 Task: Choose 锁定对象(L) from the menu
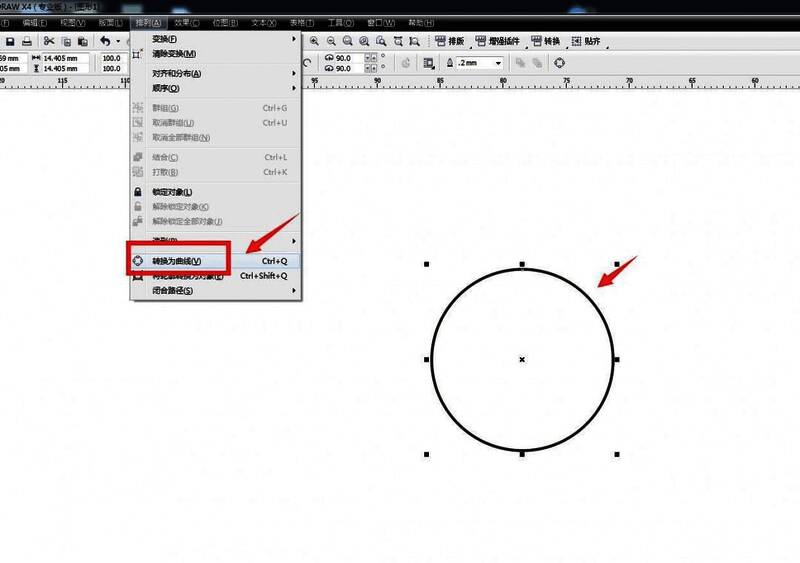pos(172,192)
